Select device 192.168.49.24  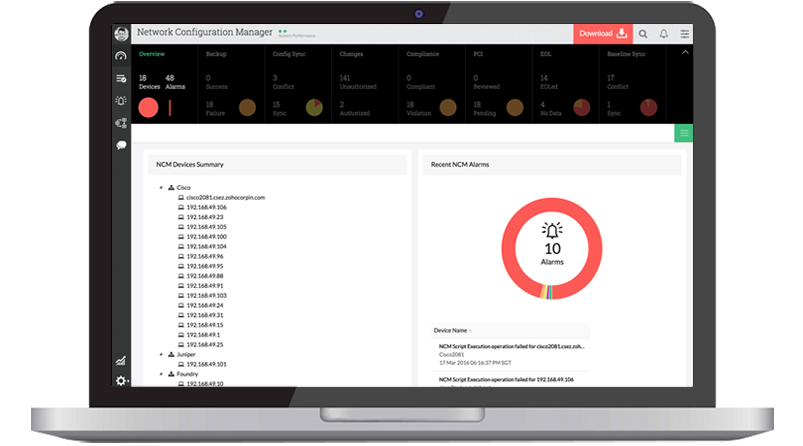(204, 305)
